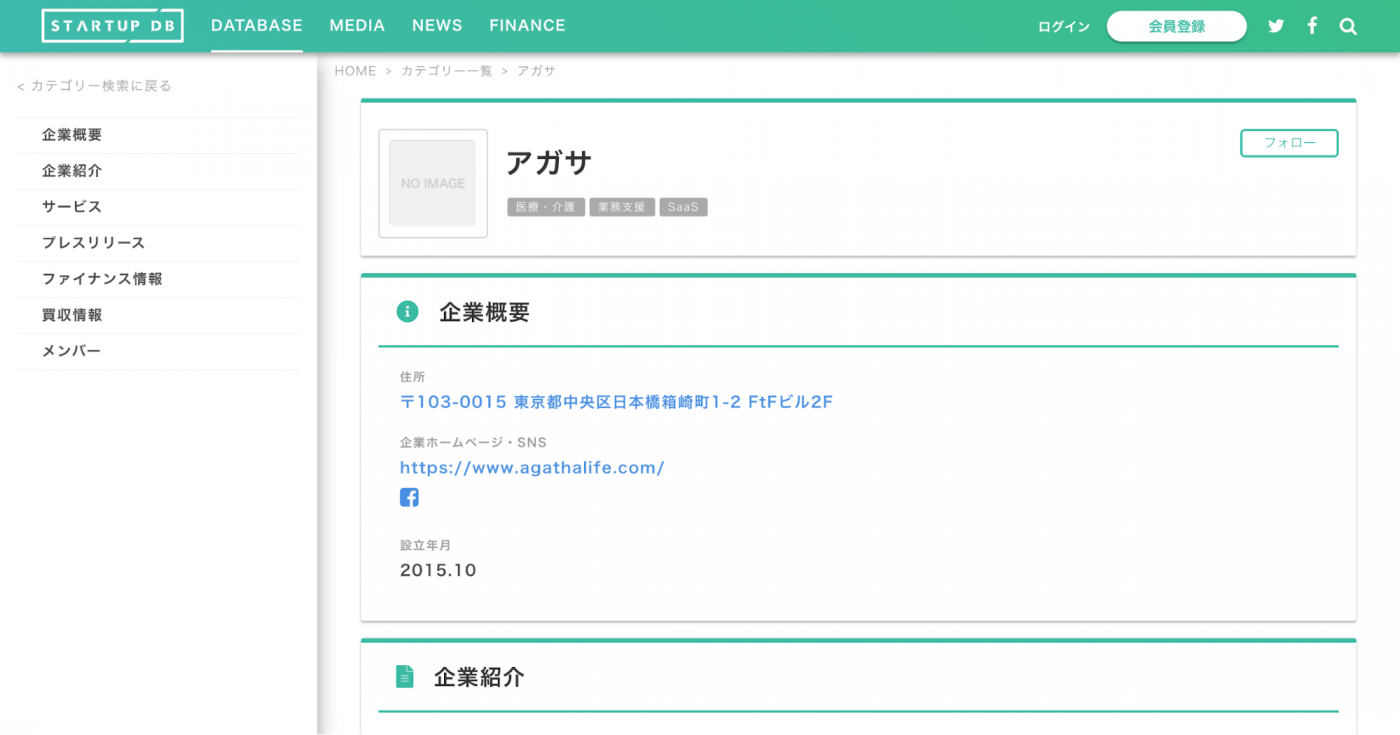Click the magnifying glass search icon
This screenshot has height=735, width=1400.
click(1348, 26)
